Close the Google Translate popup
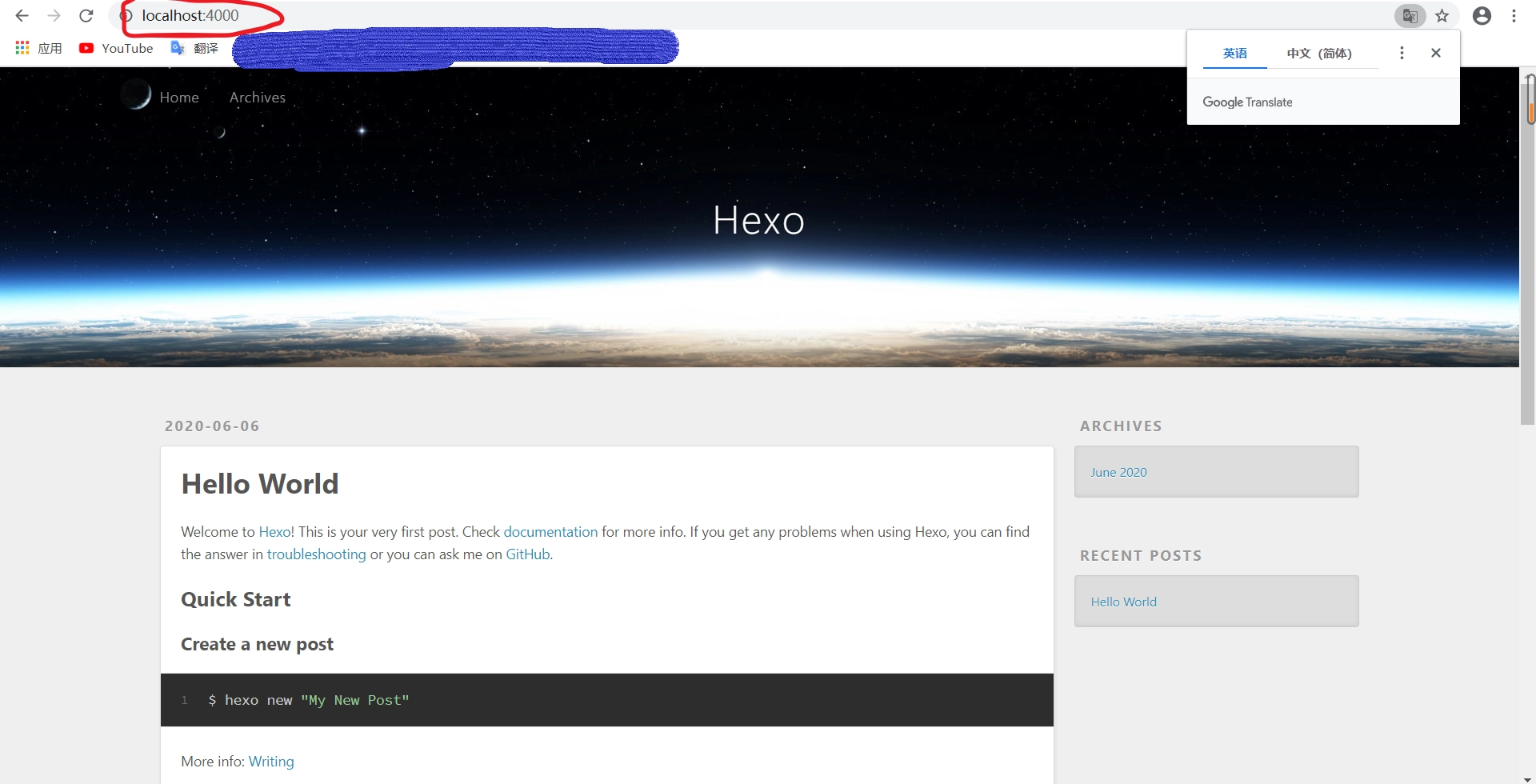The height and width of the screenshot is (784, 1536). click(x=1436, y=53)
